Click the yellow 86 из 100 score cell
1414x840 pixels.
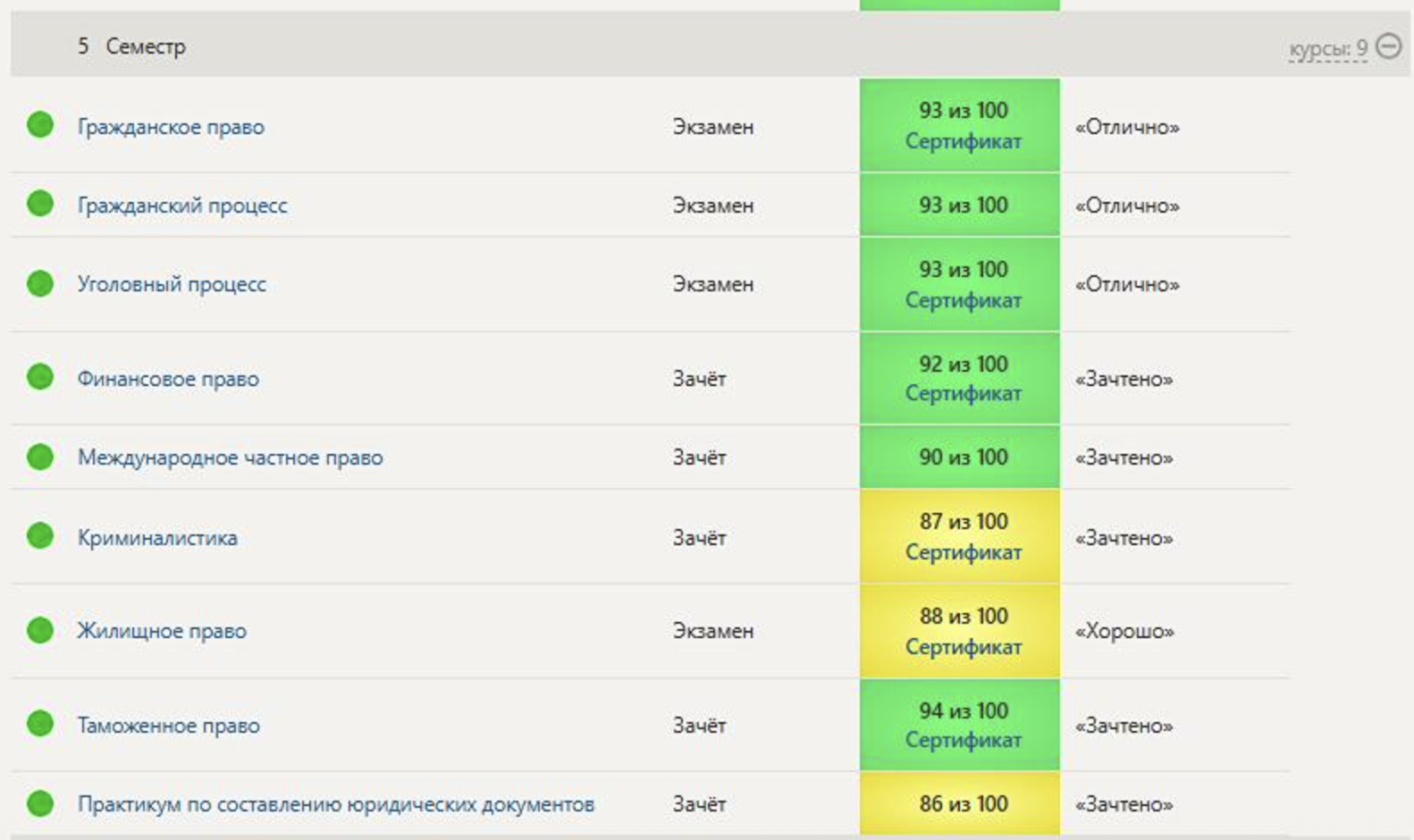(960, 803)
